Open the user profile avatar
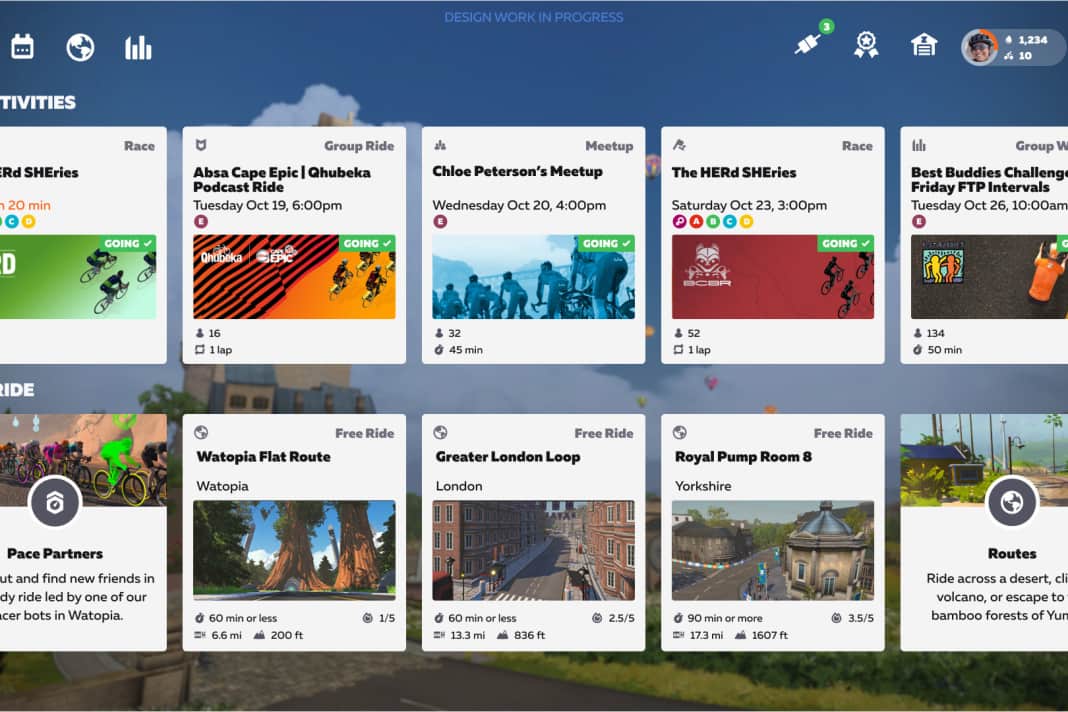 980,47
